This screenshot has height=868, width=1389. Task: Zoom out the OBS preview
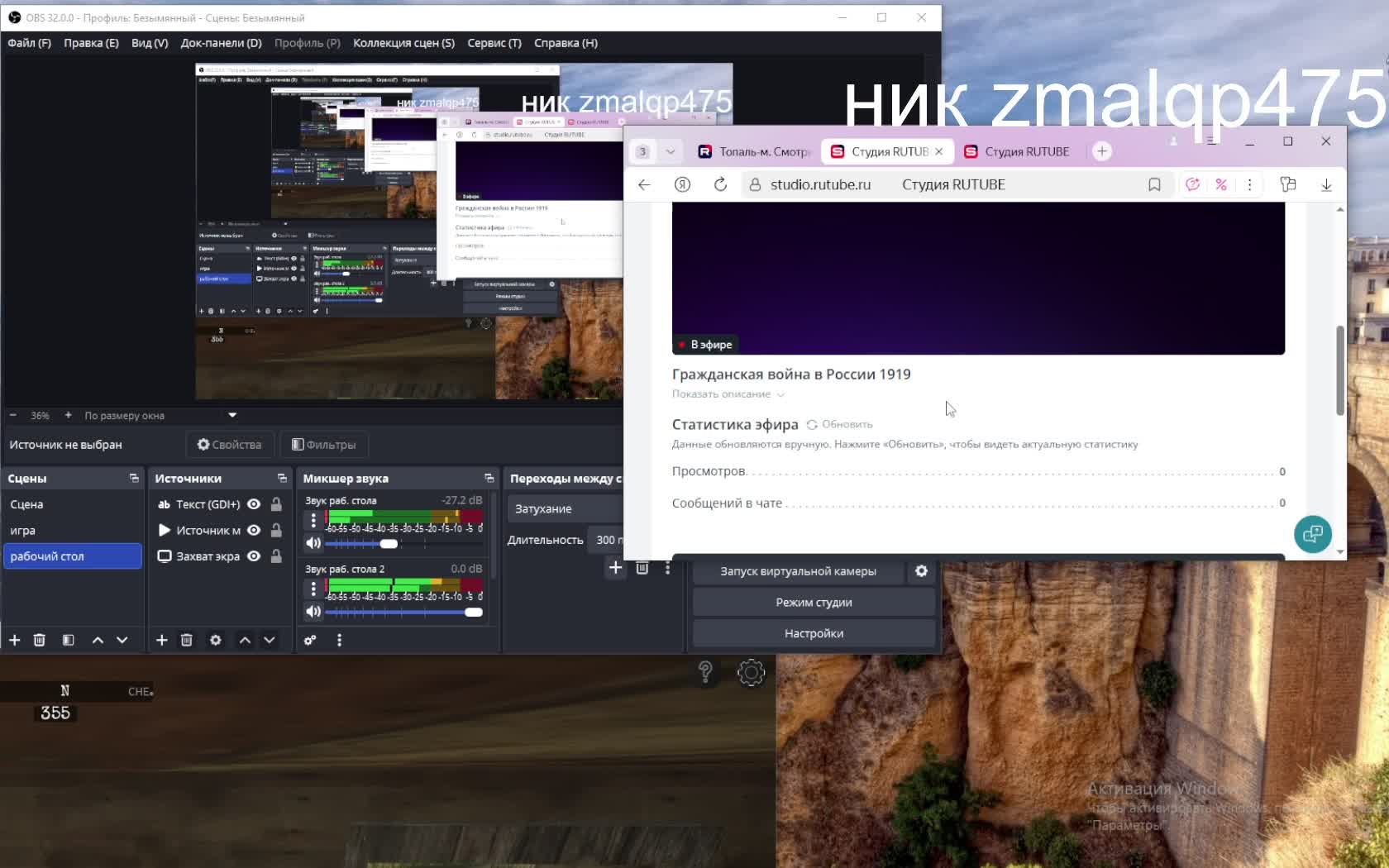point(13,415)
